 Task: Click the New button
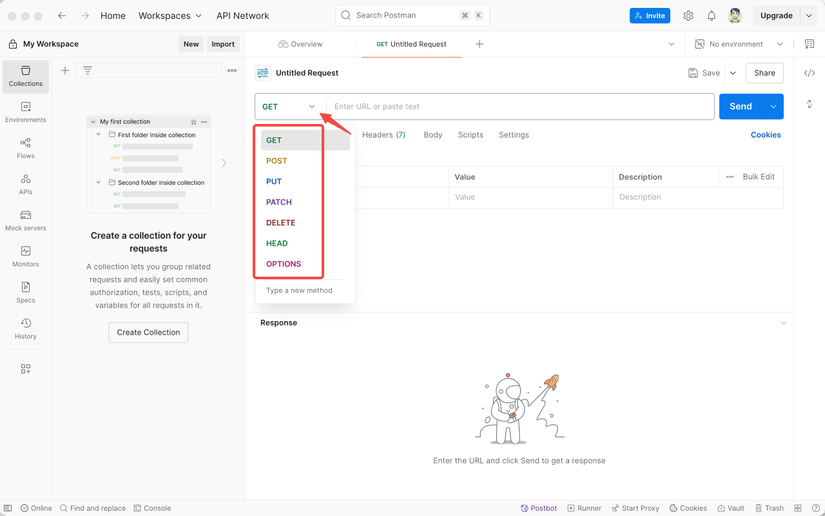191,44
